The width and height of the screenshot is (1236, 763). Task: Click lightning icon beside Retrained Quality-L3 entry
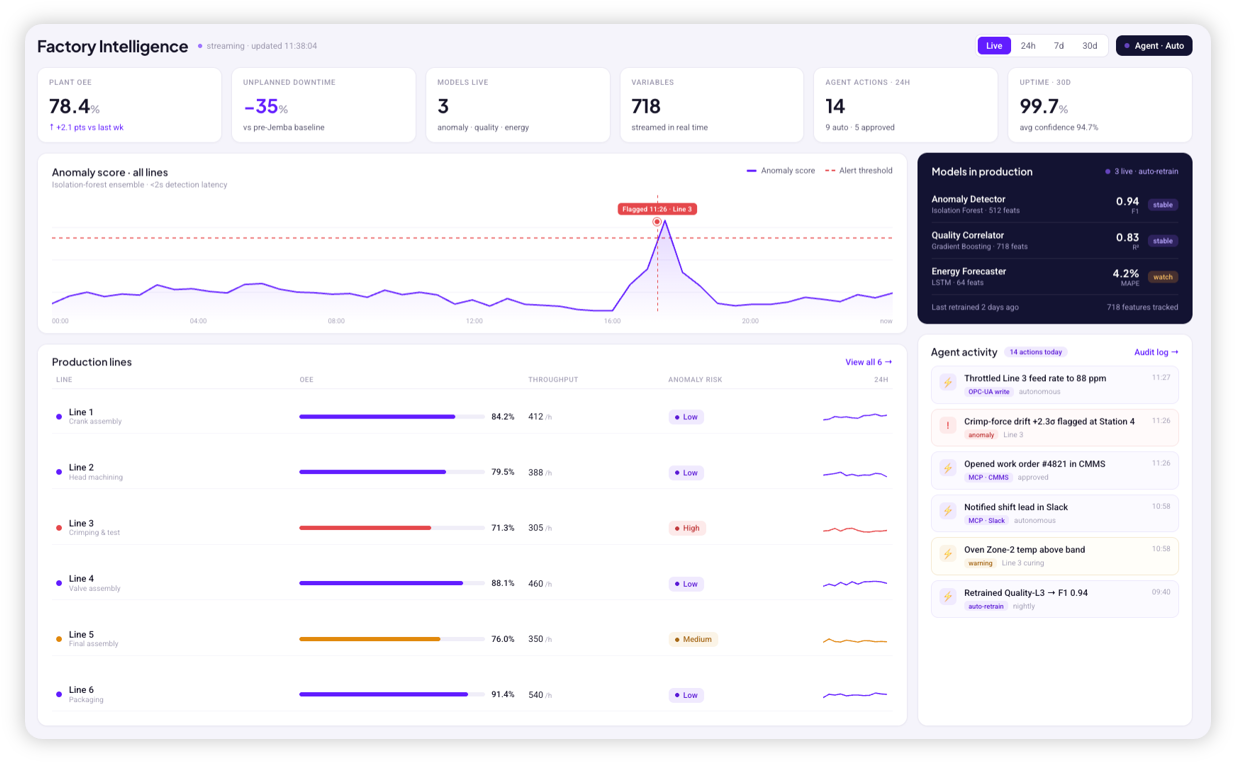[x=947, y=597]
